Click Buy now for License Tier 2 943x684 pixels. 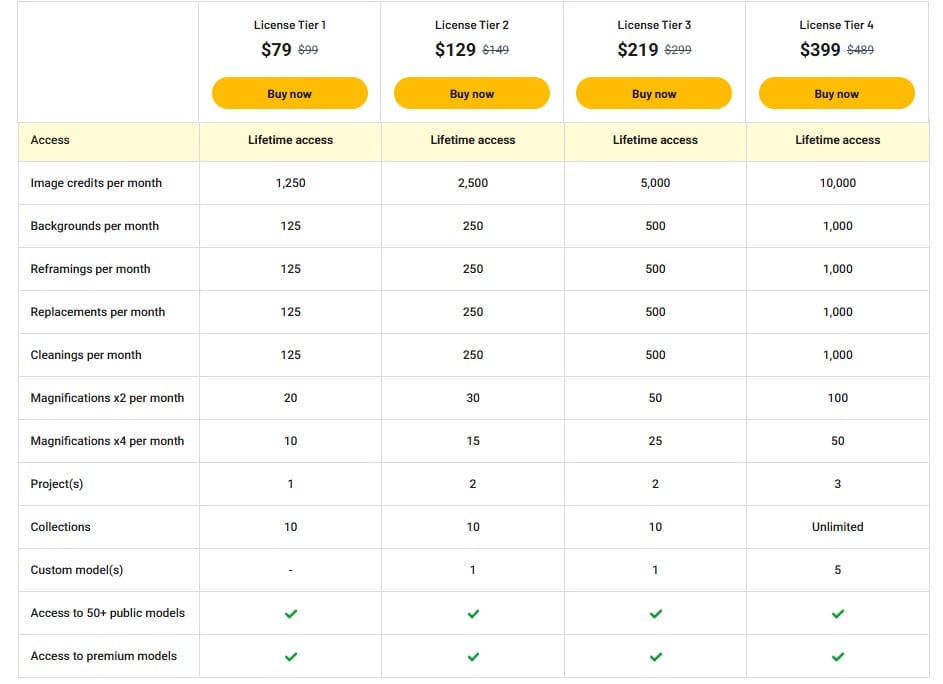coord(472,94)
